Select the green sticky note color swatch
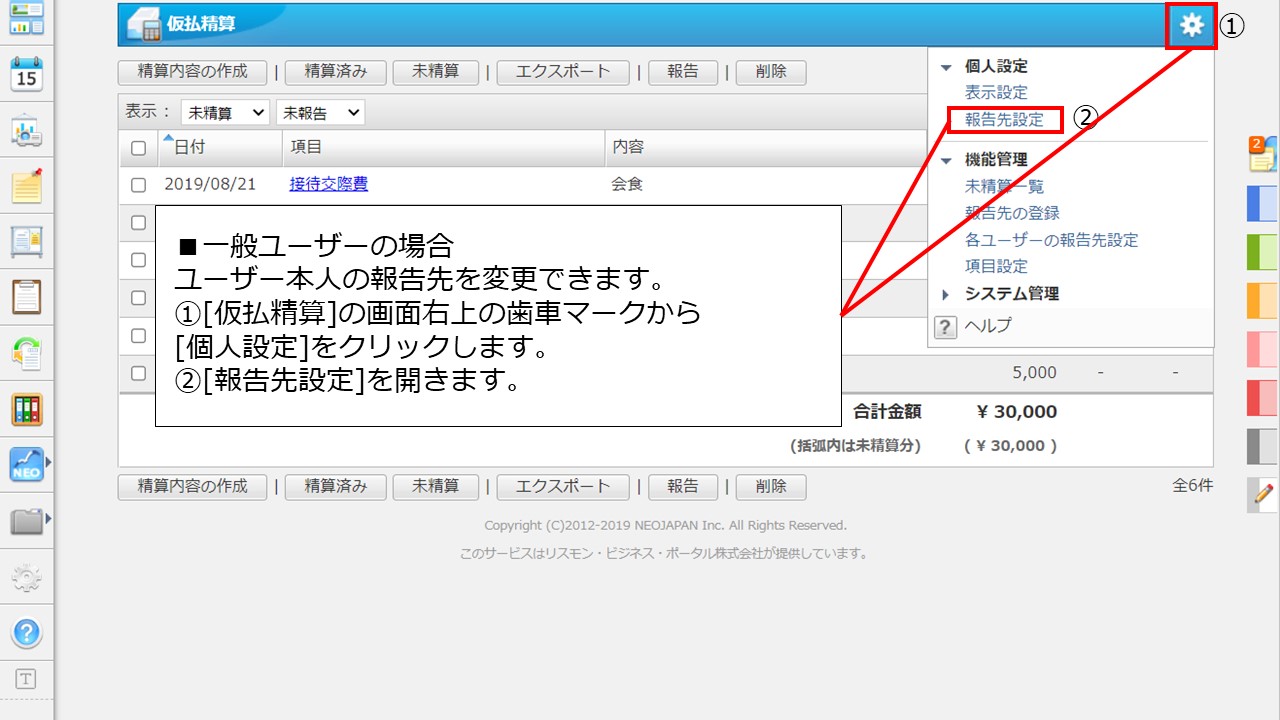The image size is (1280, 720). (x=1262, y=251)
